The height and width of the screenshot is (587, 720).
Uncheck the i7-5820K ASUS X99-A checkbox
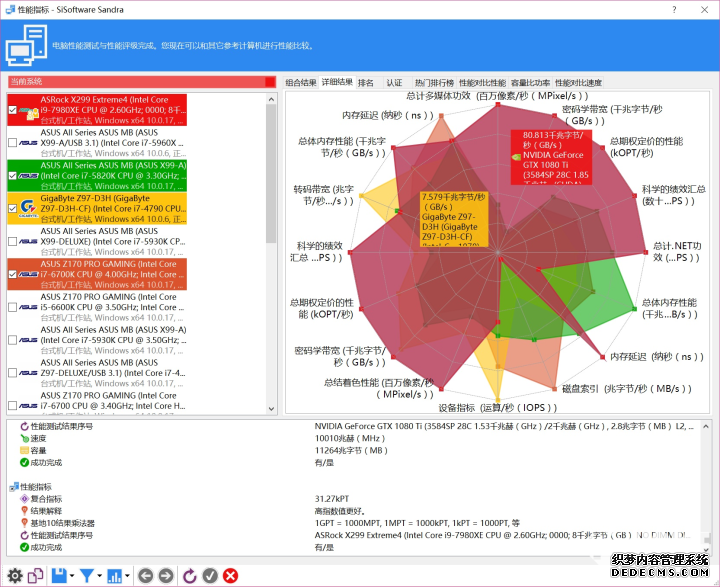coord(12,175)
